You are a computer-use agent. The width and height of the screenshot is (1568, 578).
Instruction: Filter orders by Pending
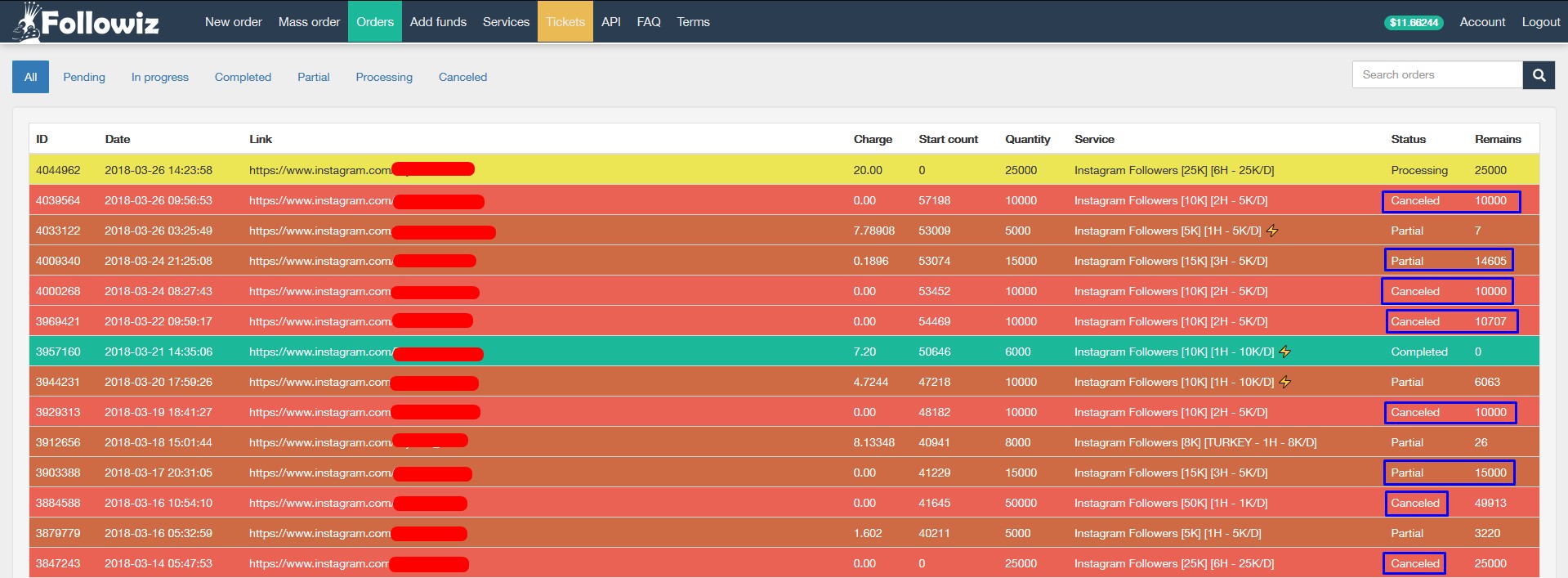tap(84, 77)
